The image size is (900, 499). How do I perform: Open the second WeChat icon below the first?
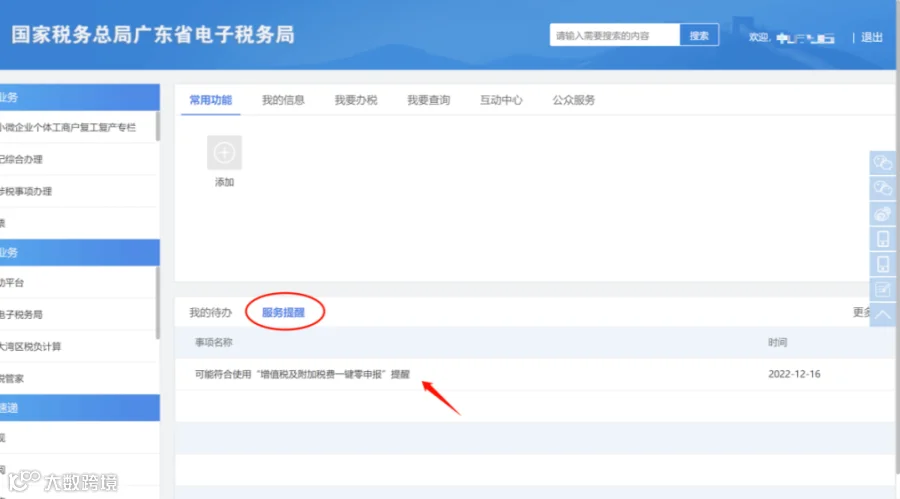[x=883, y=188]
